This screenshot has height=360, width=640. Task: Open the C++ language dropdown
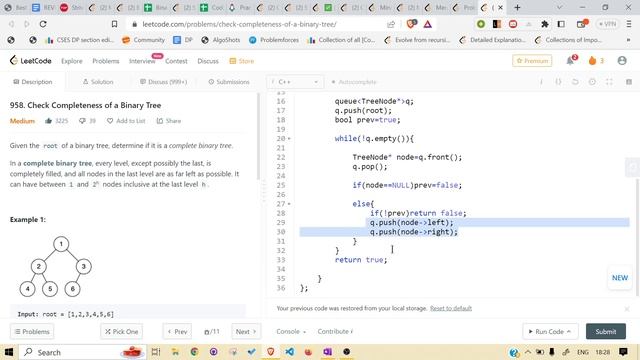(295, 82)
